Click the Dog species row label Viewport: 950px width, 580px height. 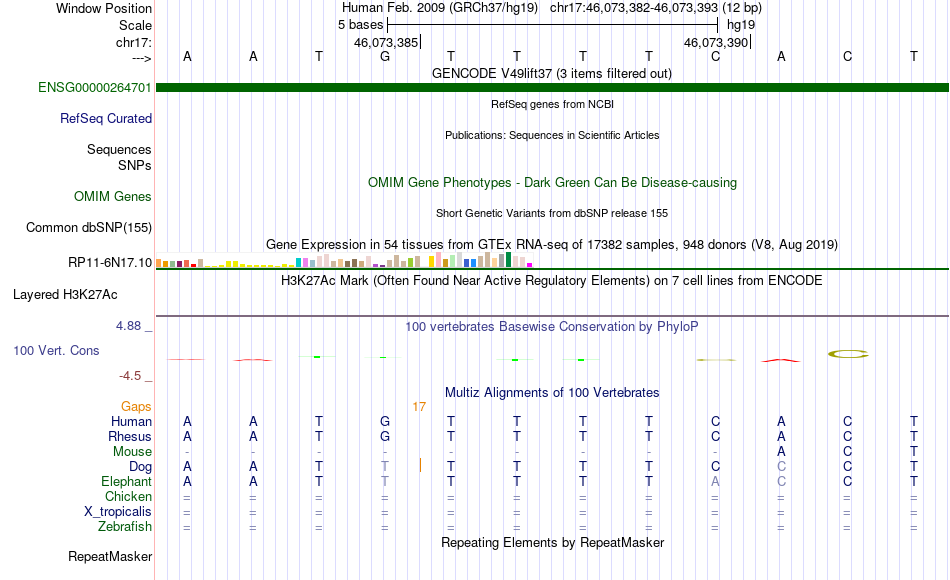[x=141, y=467]
